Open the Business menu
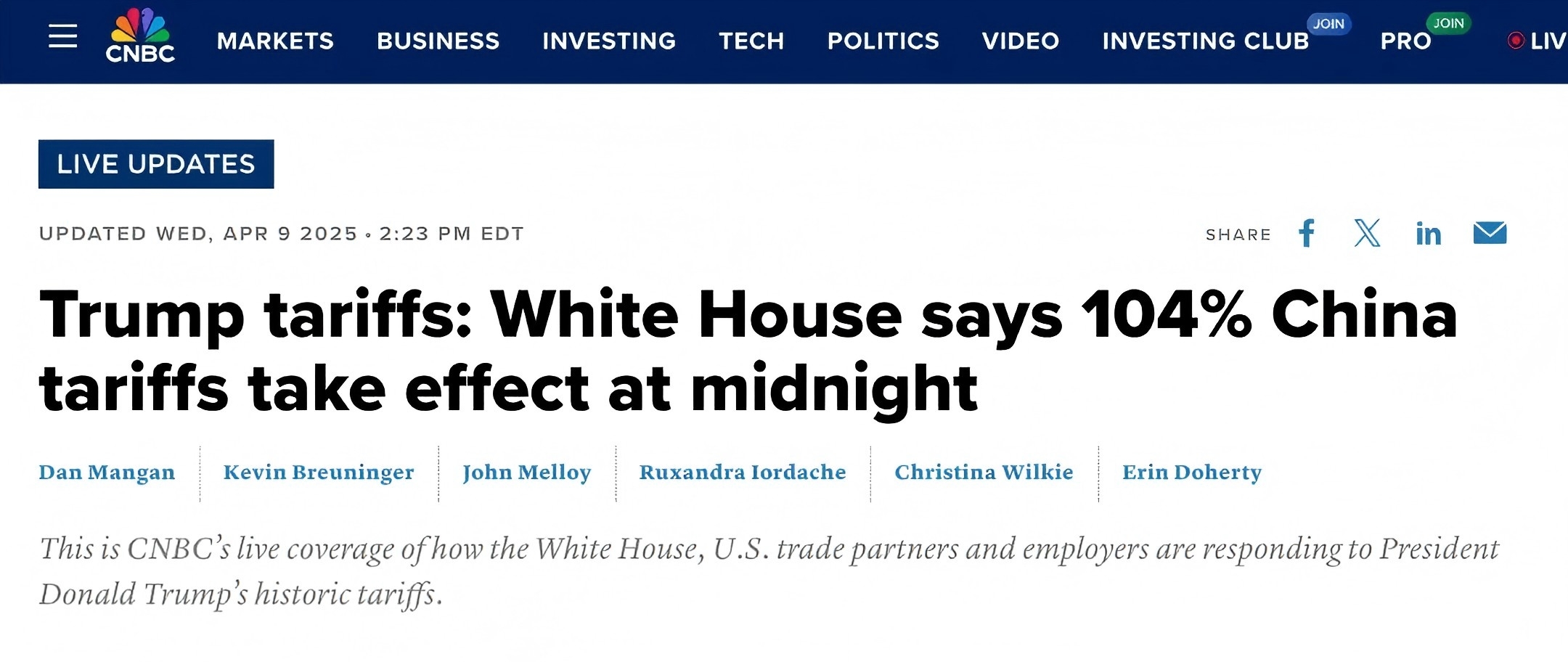Screen dimensions: 1568x662 pos(438,41)
